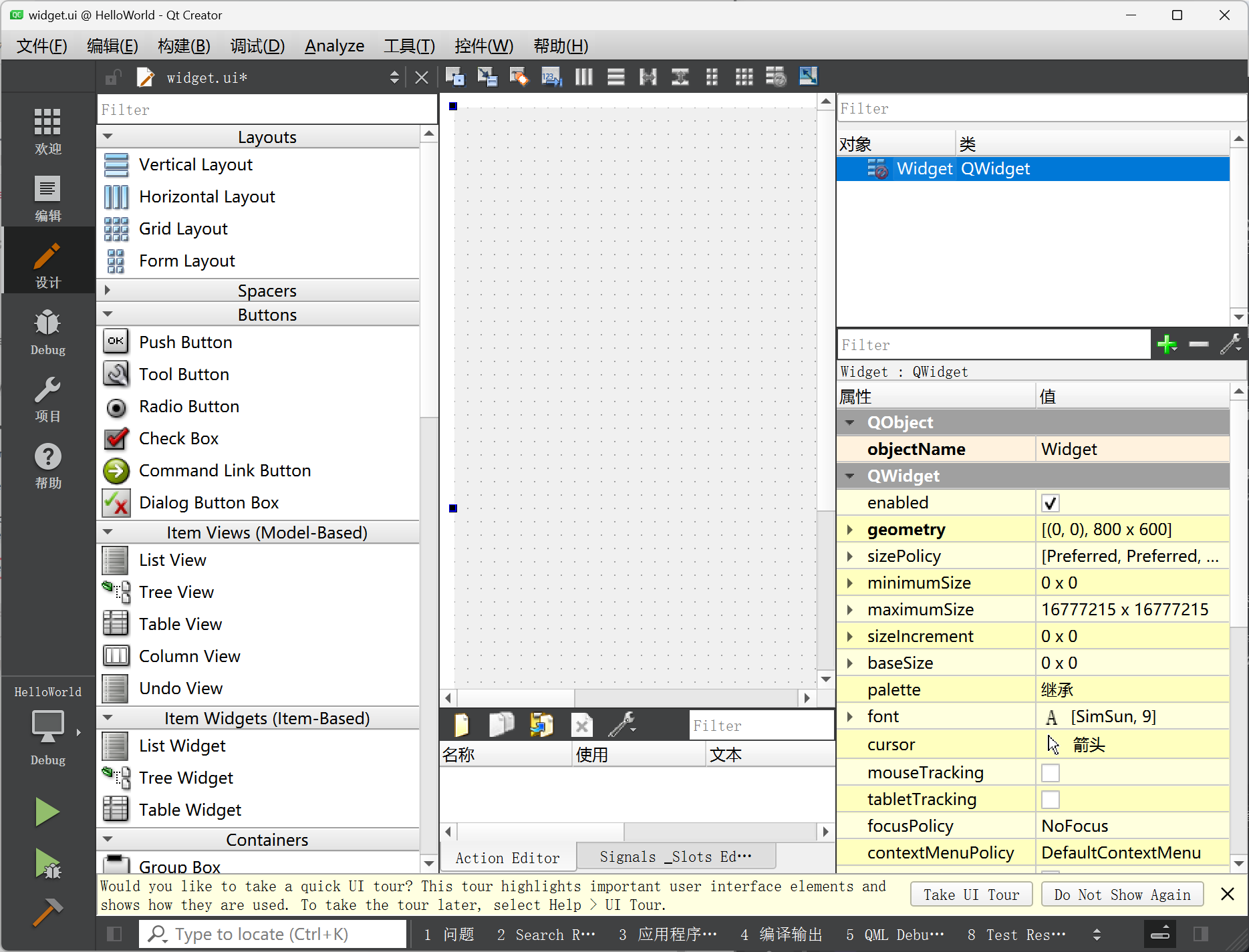Viewport: 1249px width, 952px height.
Task: Open the 构建(B) menu
Action: [x=184, y=46]
